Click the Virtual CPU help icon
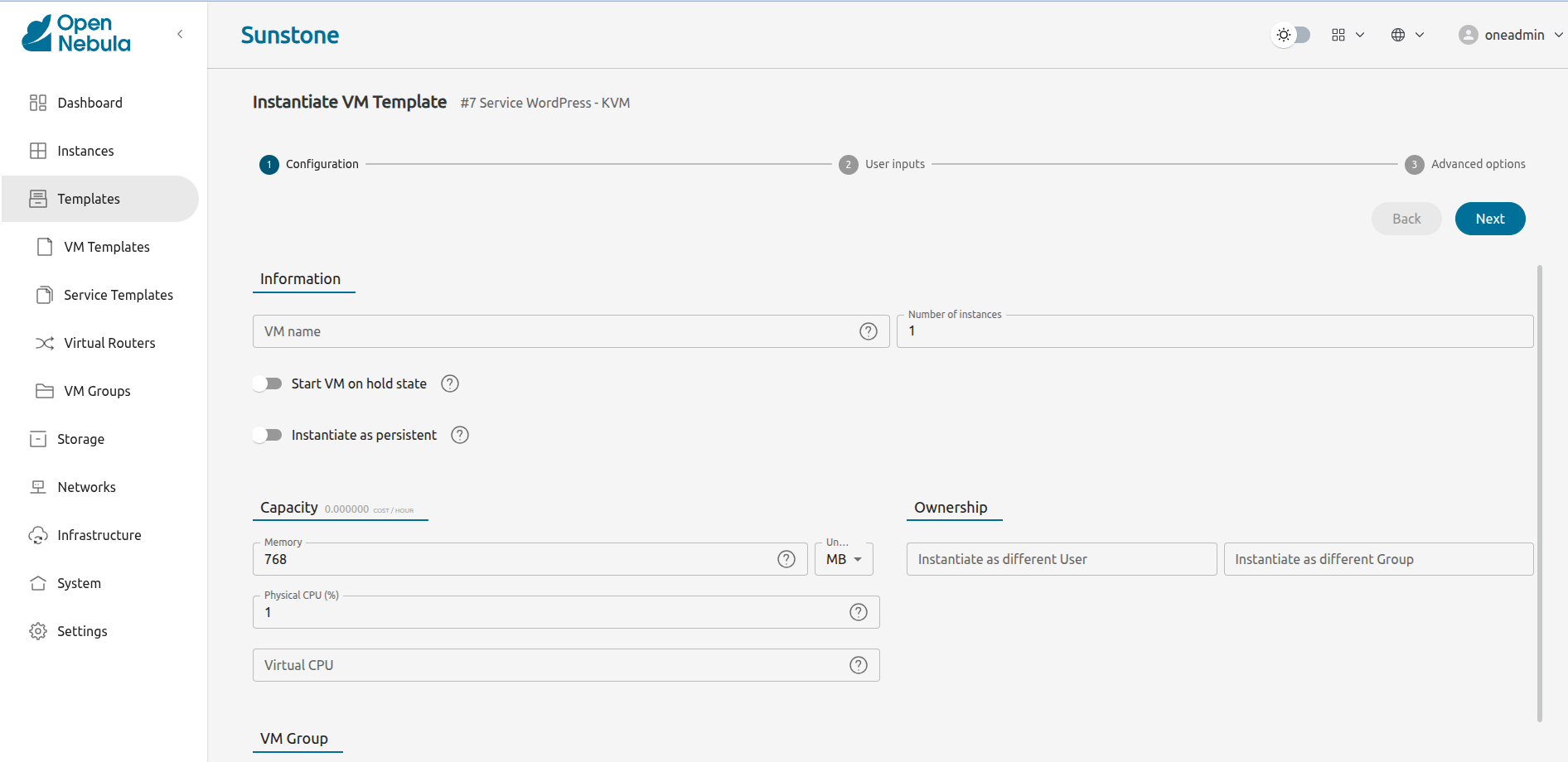The width and height of the screenshot is (1568, 762). coord(858,665)
